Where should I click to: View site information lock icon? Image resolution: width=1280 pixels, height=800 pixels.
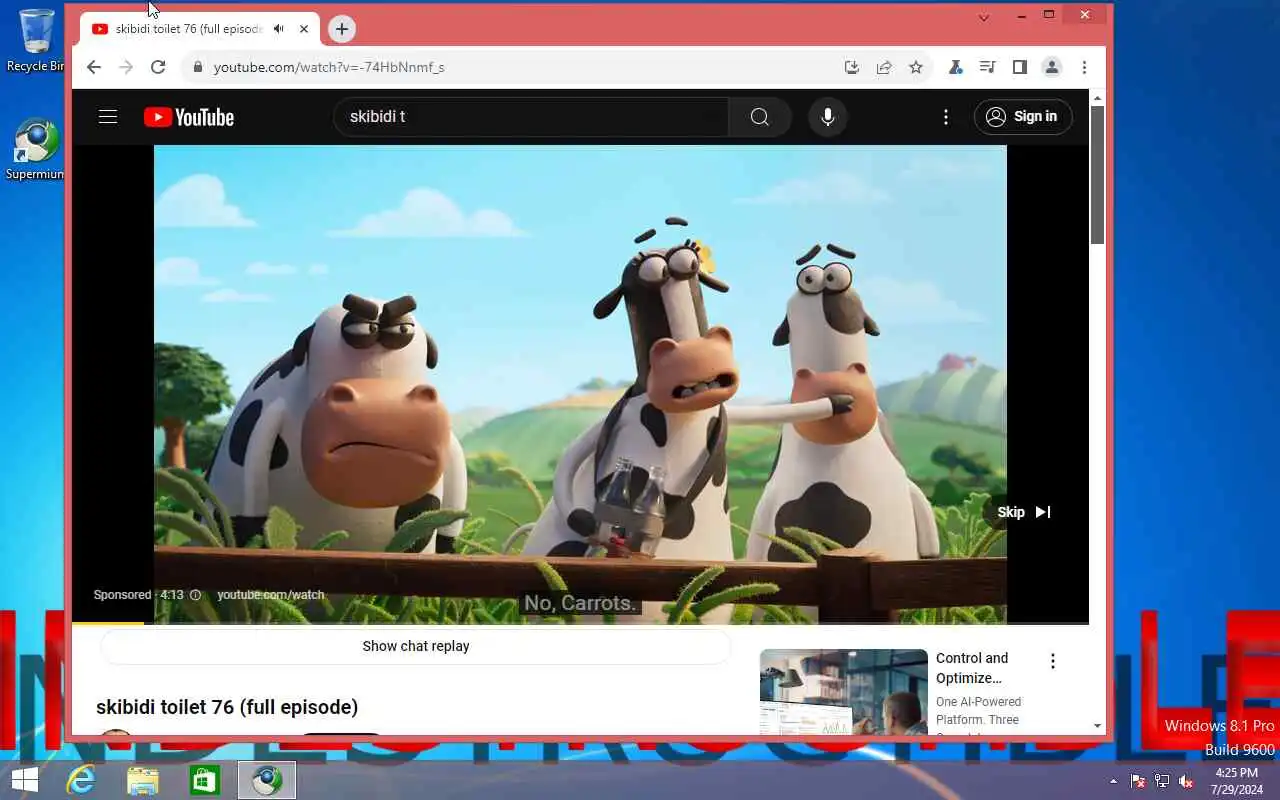click(x=197, y=67)
